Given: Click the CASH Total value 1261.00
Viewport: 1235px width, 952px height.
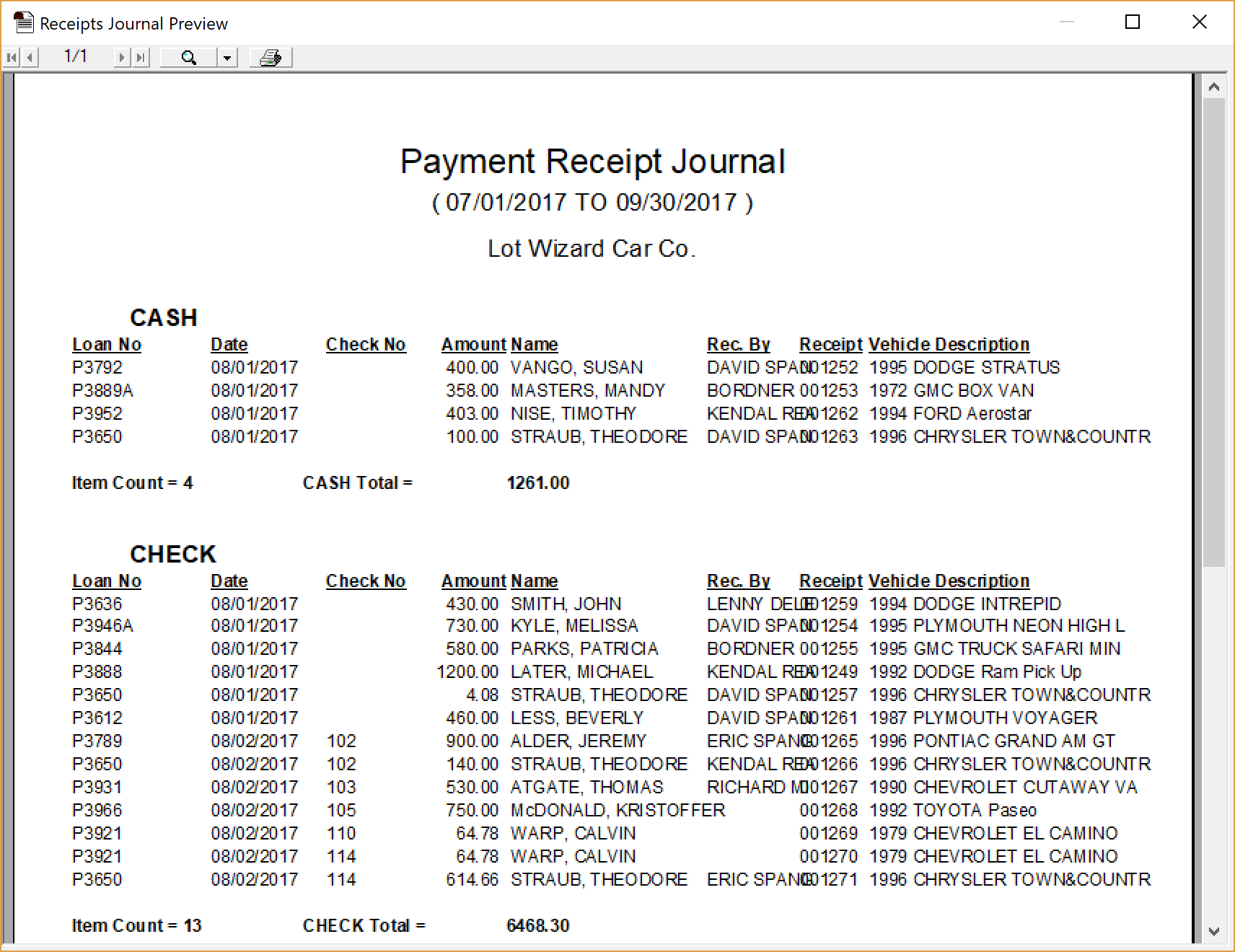Looking at the screenshot, I should pos(538,483).
